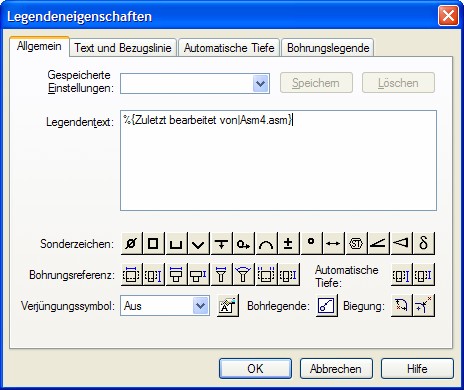Screen dimensions: 464x390
Task: Insert the double-headed arrow symbol
Action: pyautogui.click(x=334, y=244)
